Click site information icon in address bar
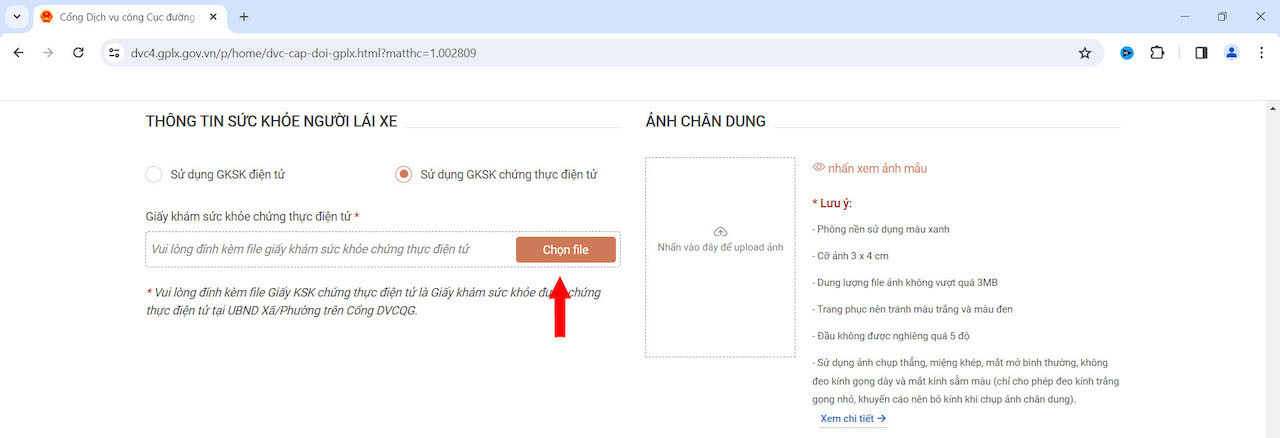Viewport: 1280px width, 438px height. [114, 53]
